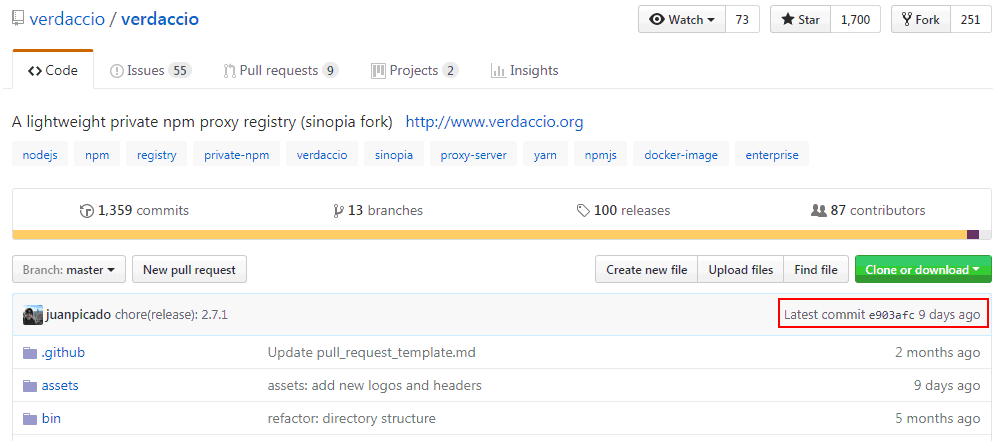
Task: Open the Insights tab
Action: (x=524, y=70)
